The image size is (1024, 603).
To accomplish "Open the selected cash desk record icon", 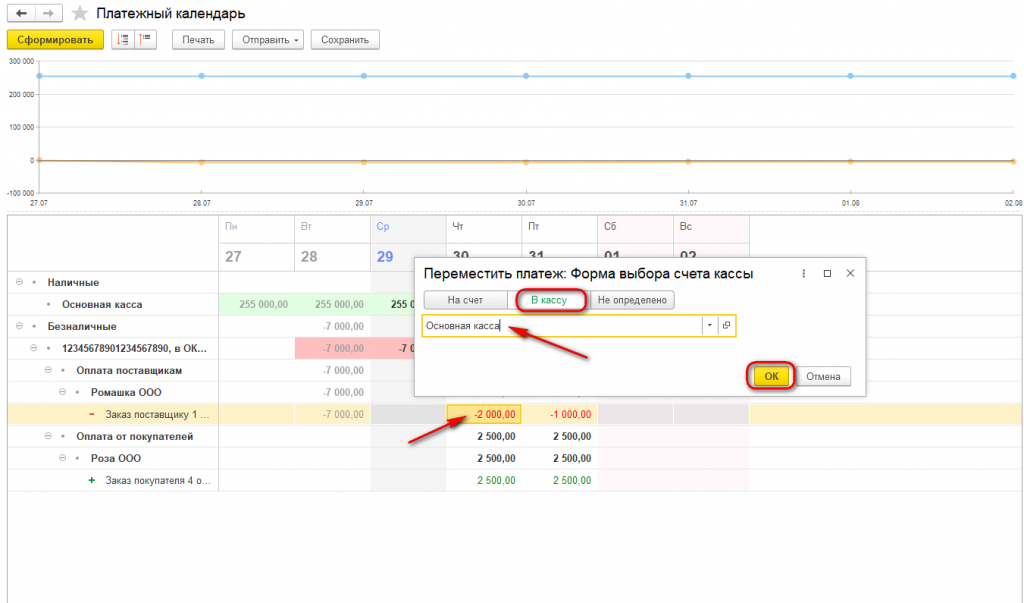I will coord(726,325).
